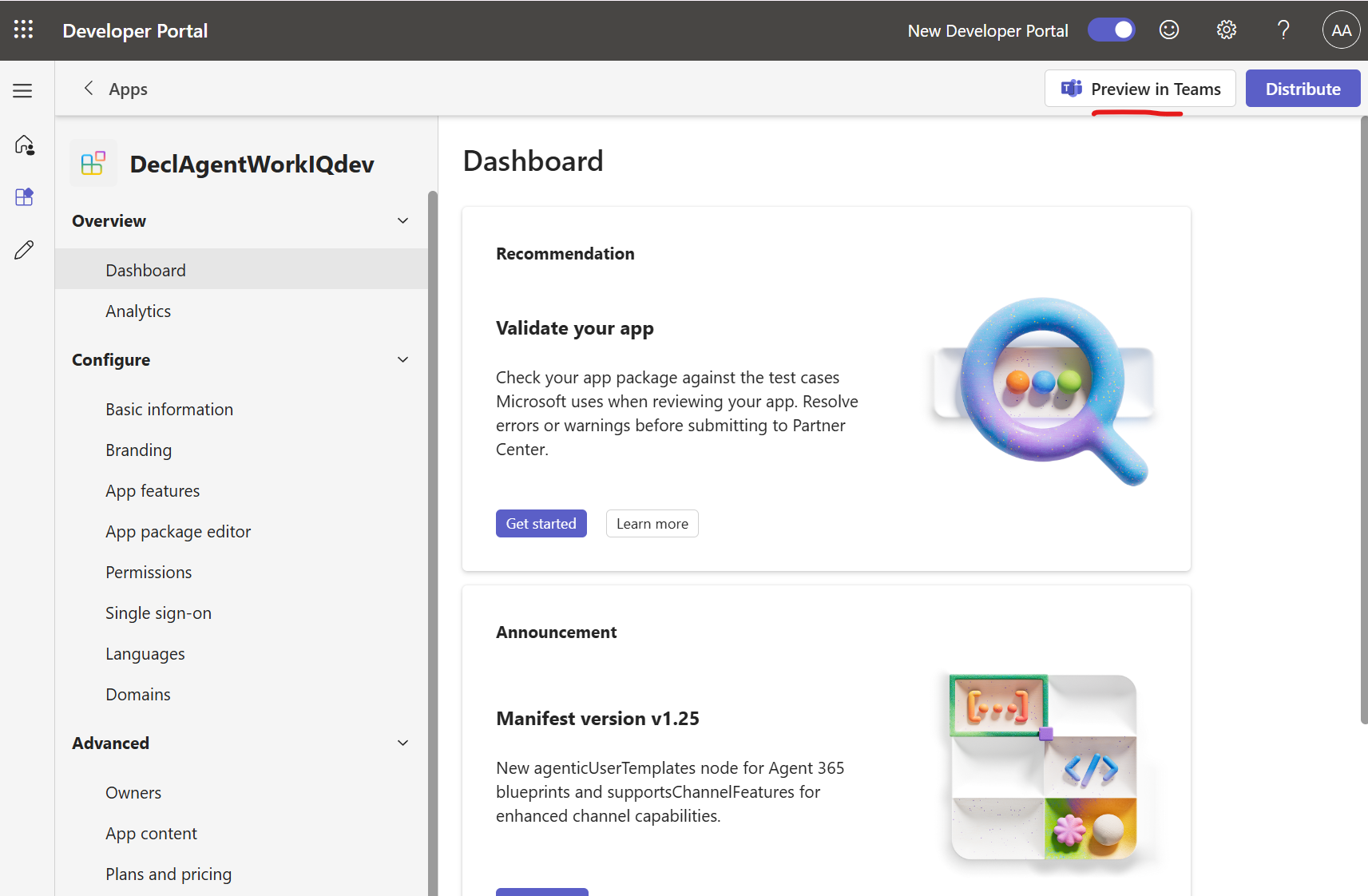Open the Tools pencil icon in rail
The width and height of the screenshot is (1368, 896).
tap(24, 250)
